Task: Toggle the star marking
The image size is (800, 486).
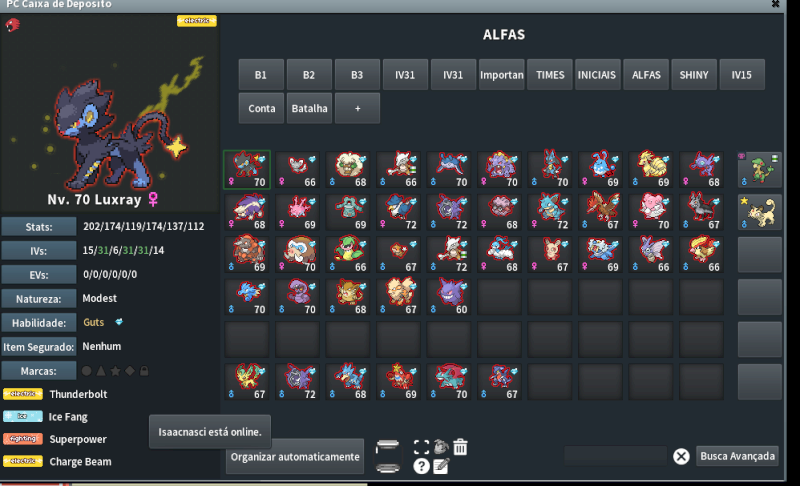Action: pos(115,371)
